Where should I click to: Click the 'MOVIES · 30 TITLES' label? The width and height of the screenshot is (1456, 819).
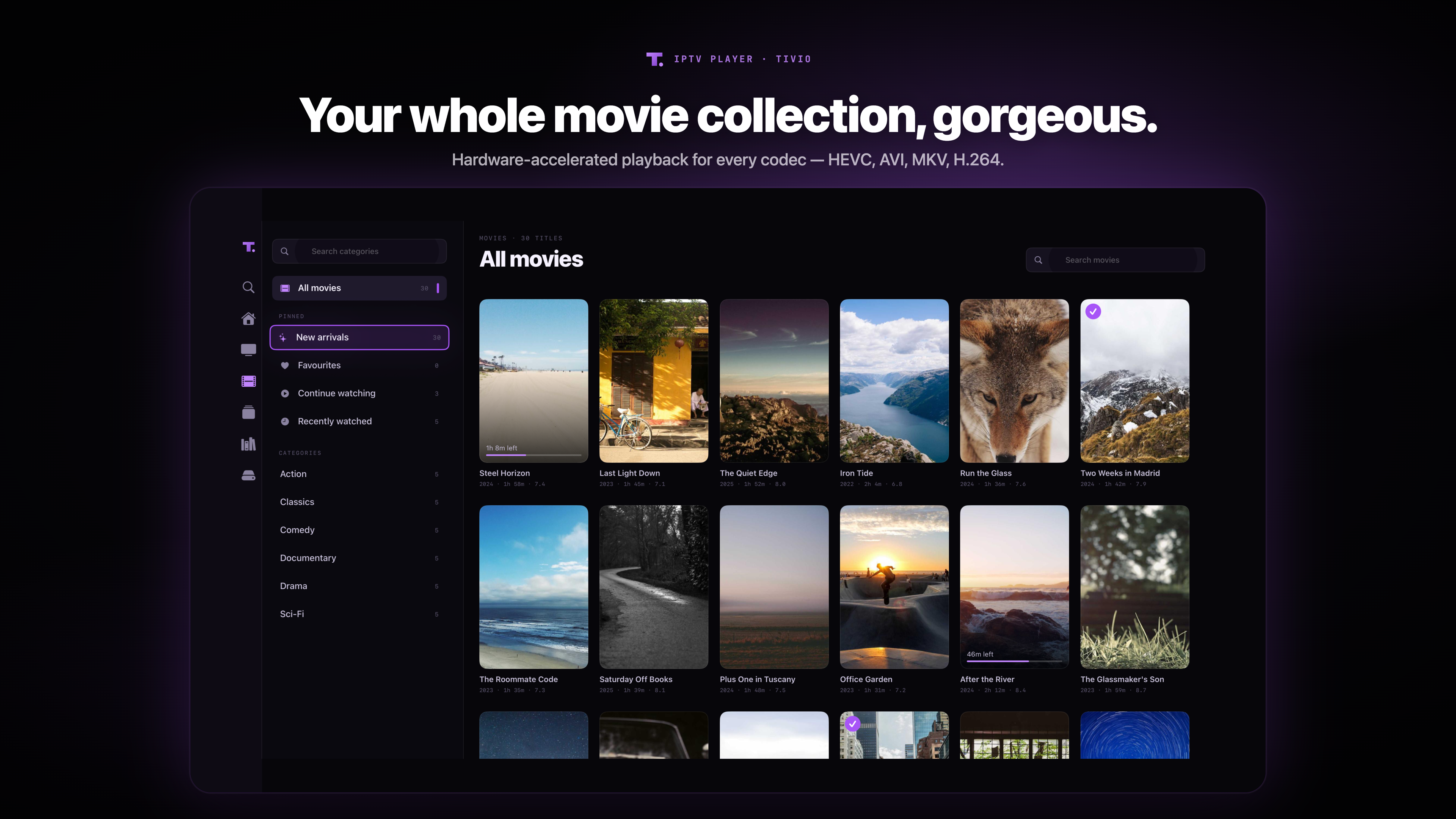[x=521, y=238]
